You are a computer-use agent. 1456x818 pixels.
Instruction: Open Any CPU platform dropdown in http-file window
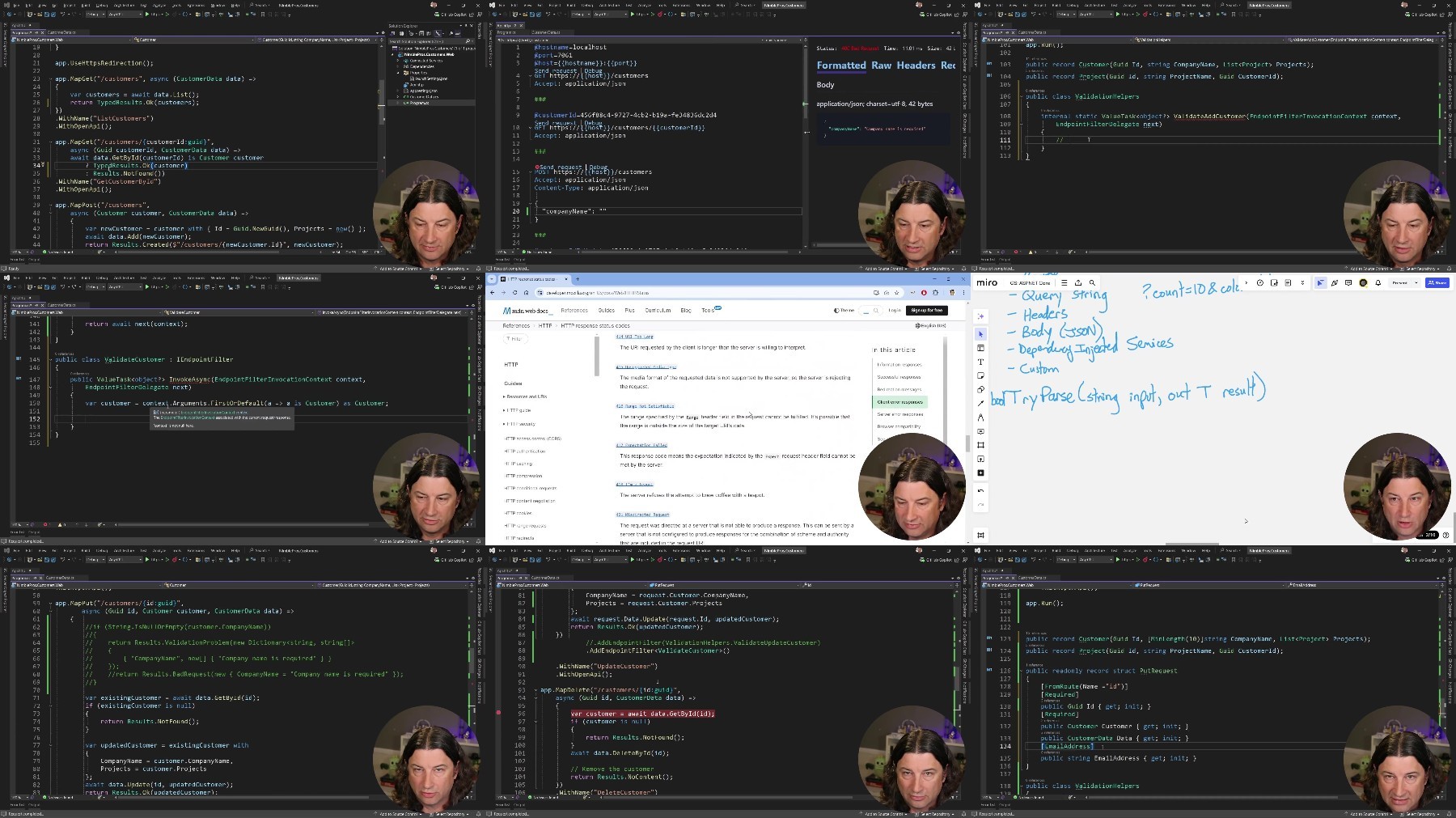(x=611, y=14)
